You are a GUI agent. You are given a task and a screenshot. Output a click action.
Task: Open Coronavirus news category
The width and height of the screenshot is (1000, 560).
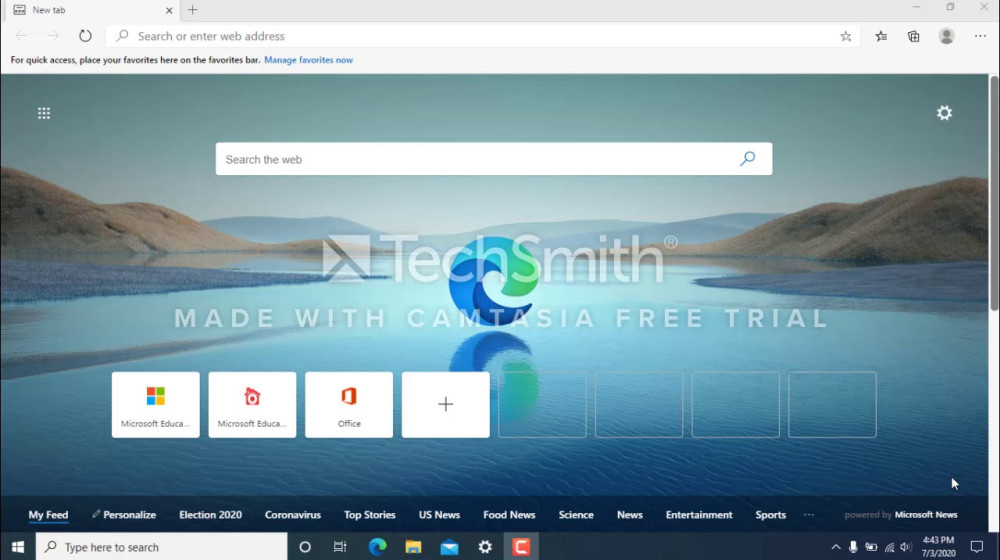click(x=293, y=515)
